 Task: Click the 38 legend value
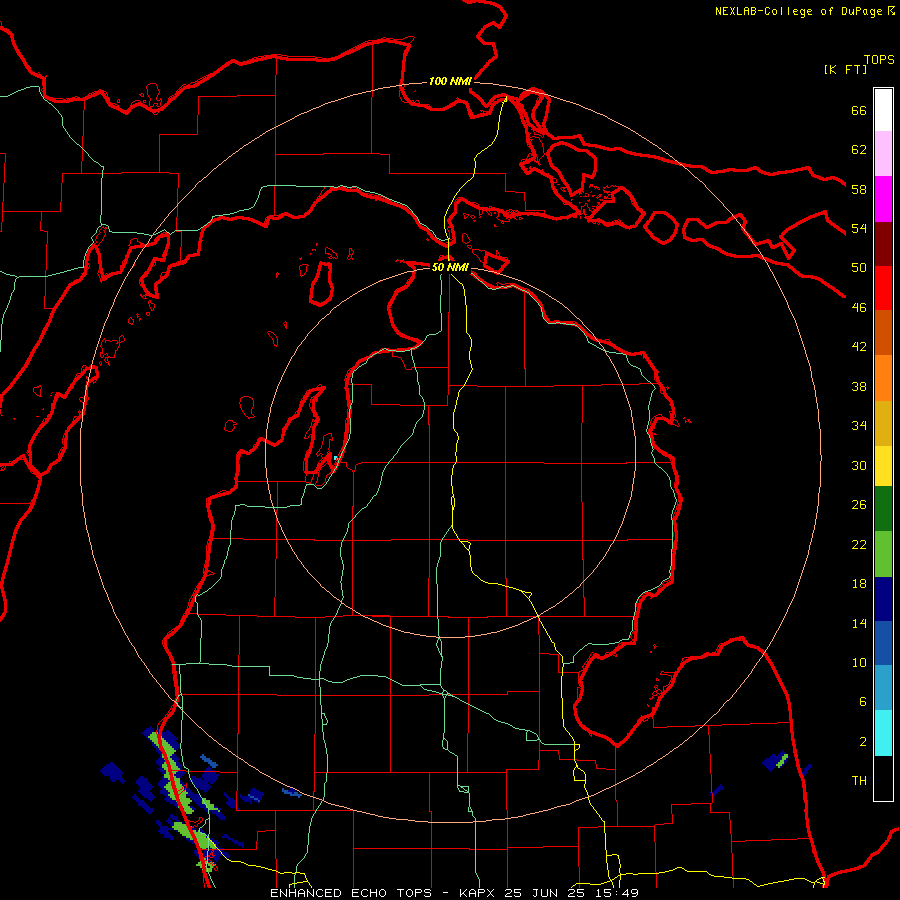[859, 386]
